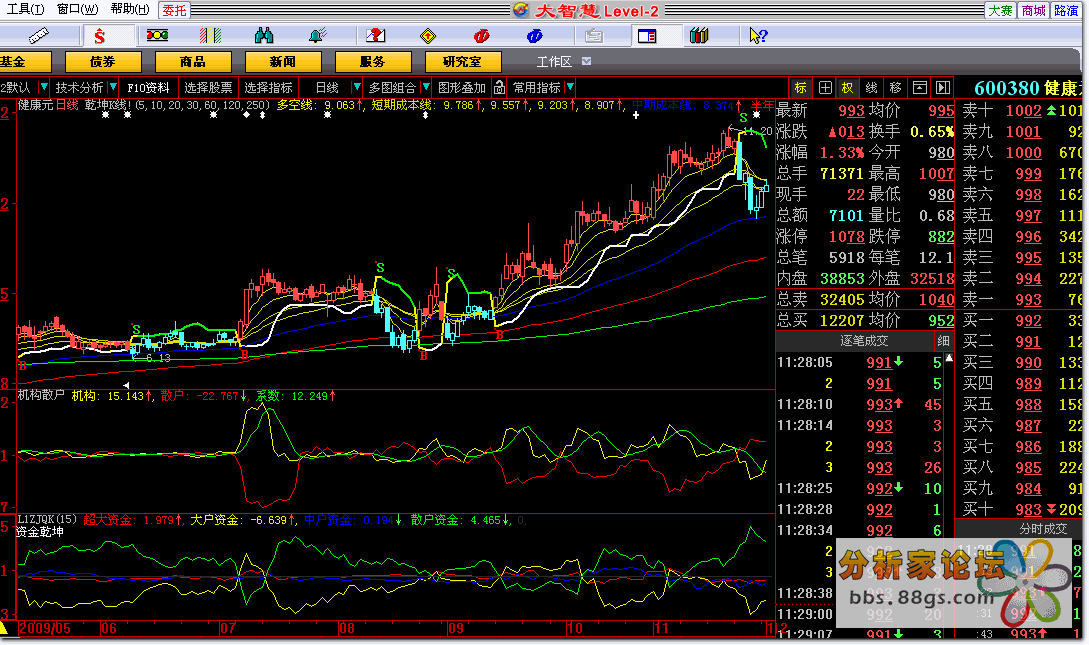This screenshot has height=645, width=1089.
Task: Click the blue circular info icon
Action: point(534,35)
